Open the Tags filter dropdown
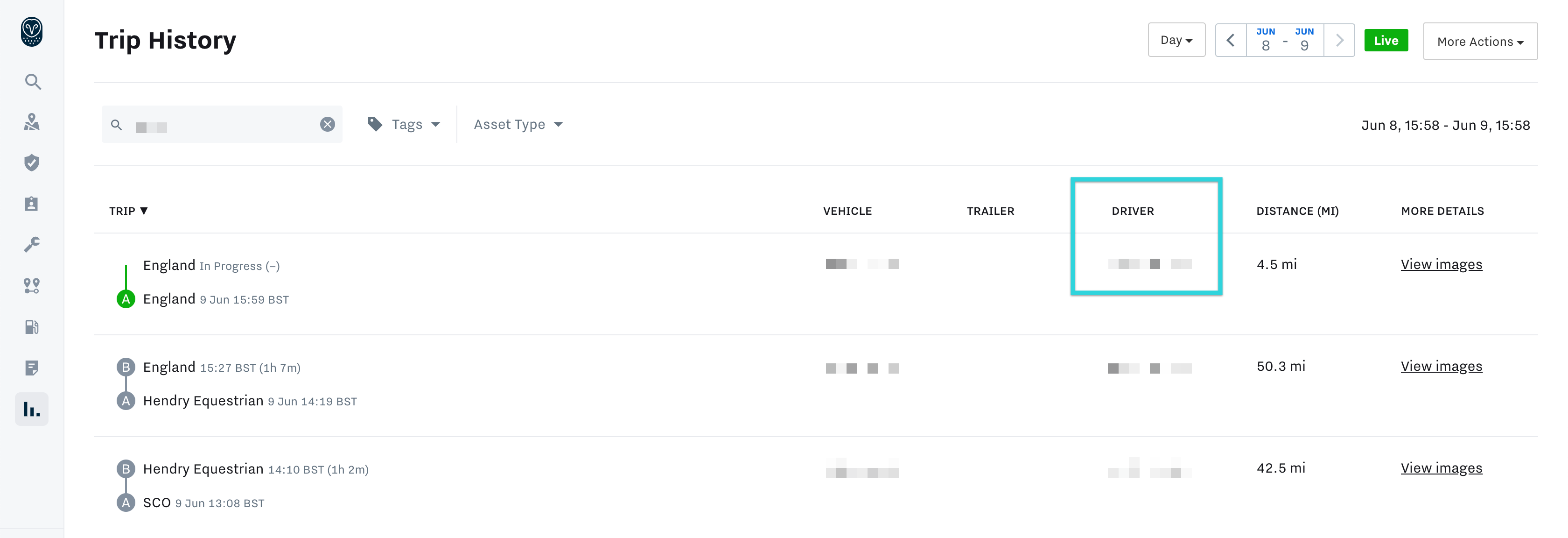This screenshot has height=538, width=1568. click(x=404, y=124)
